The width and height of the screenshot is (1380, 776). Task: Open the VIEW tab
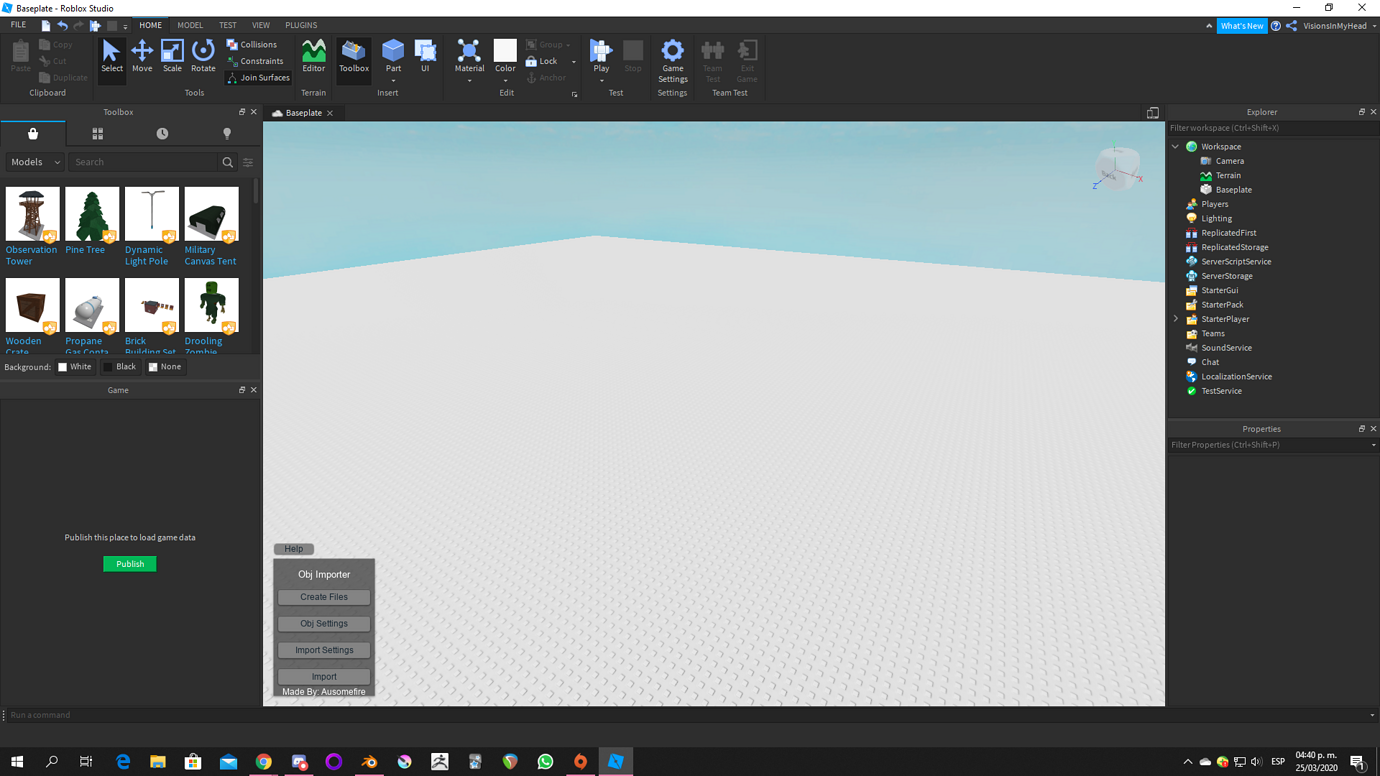point(260,25)
